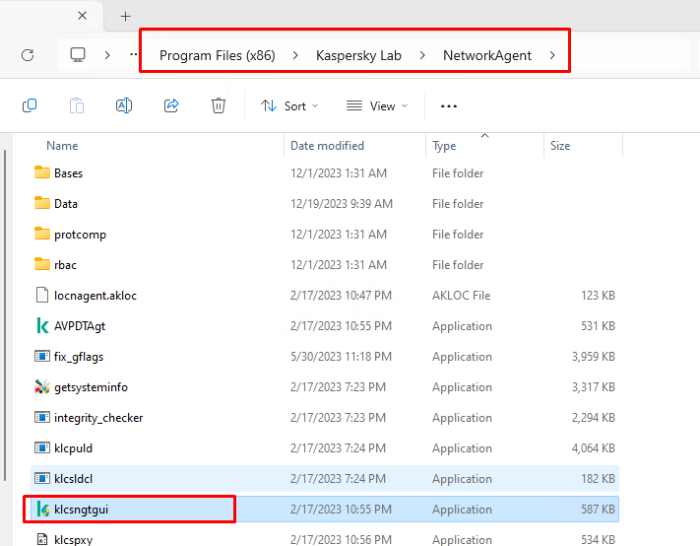Click the locnagent.akloc file icon
Image resolution: width=700 pixels, height=546 pixels.
(x=42, y=295)
